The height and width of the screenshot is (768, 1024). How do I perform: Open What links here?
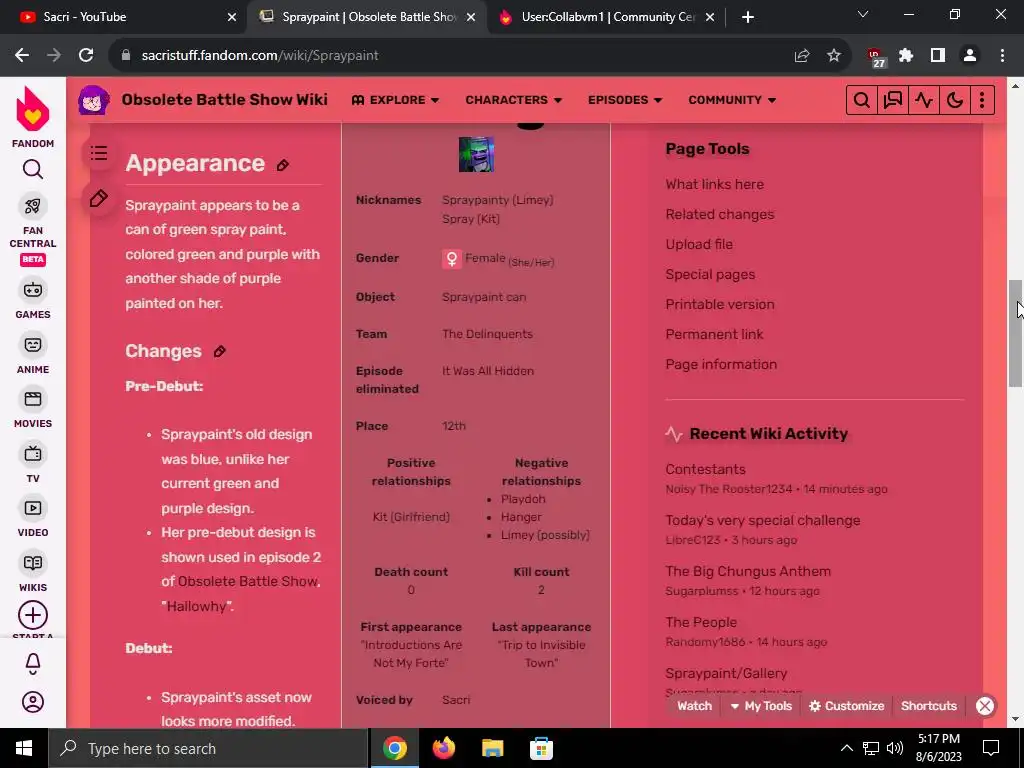(714, 184)
